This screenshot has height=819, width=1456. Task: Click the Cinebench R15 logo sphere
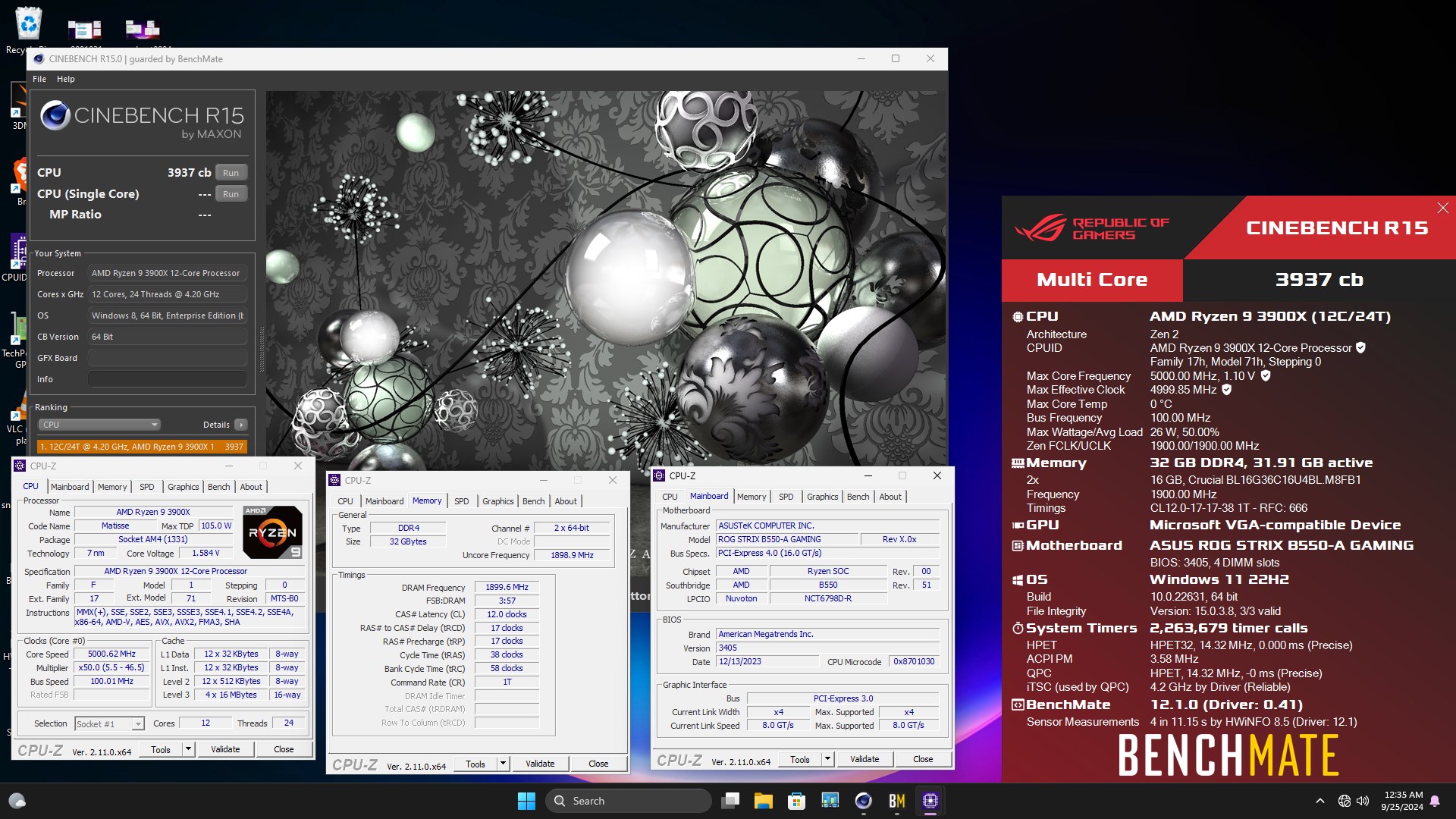[55, 116]
